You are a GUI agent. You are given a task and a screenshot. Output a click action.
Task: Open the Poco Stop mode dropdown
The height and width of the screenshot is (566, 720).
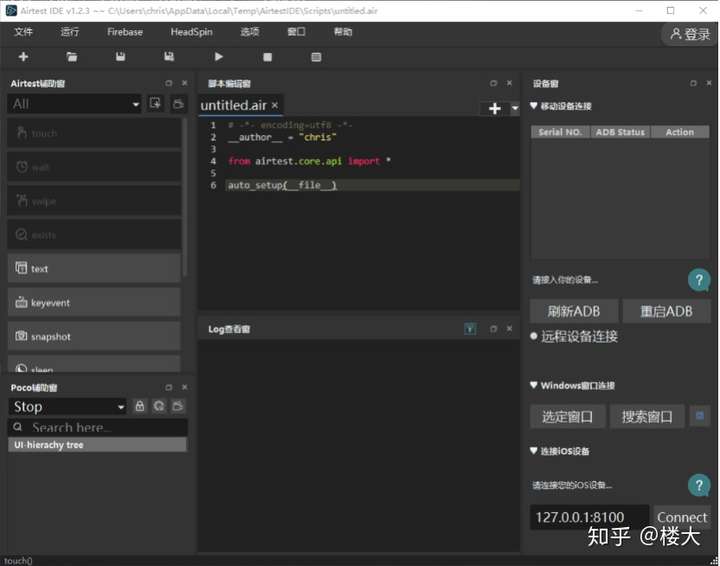click(x=67, y=407)
